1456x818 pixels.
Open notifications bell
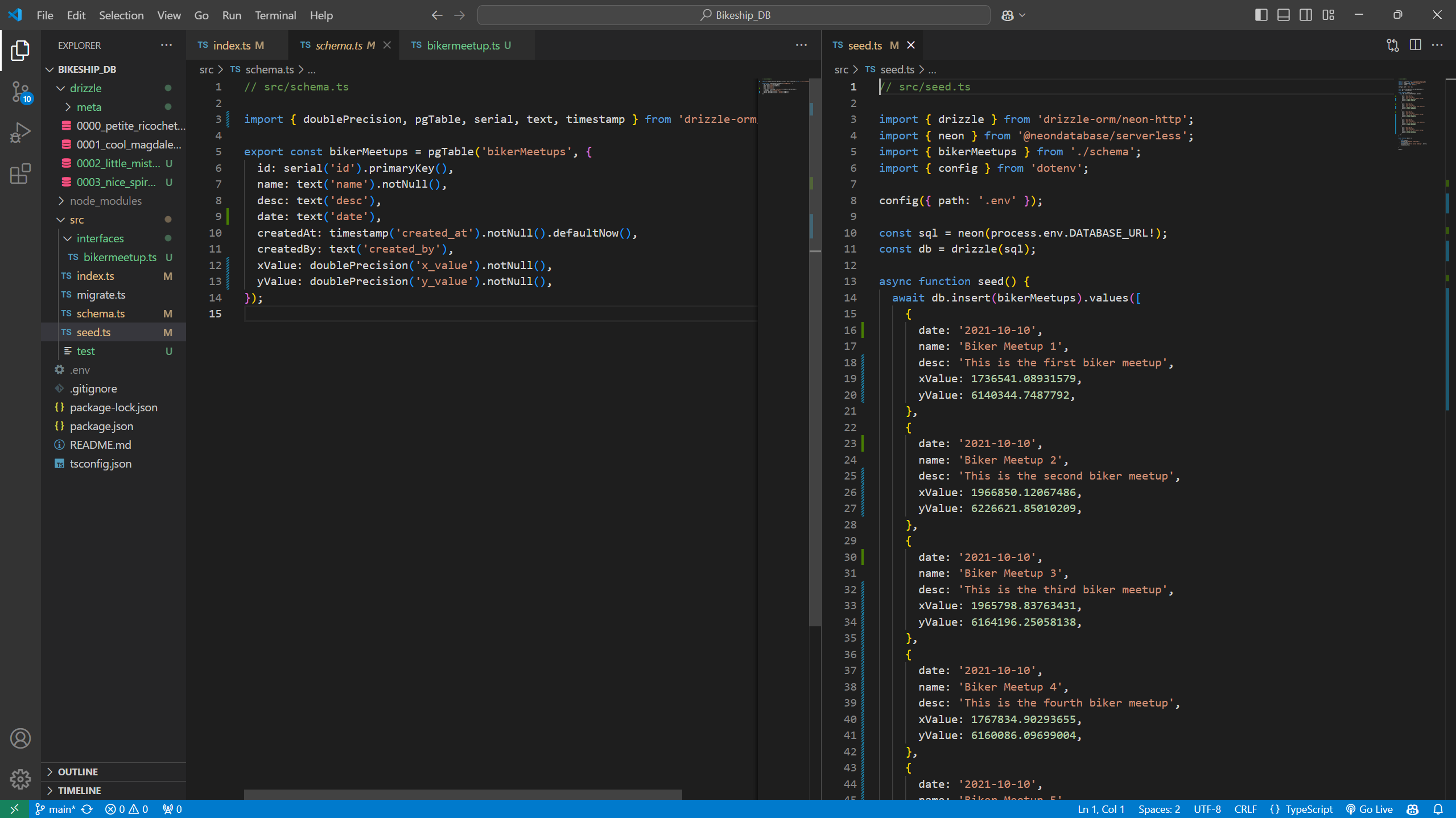tap(1438, 809)
